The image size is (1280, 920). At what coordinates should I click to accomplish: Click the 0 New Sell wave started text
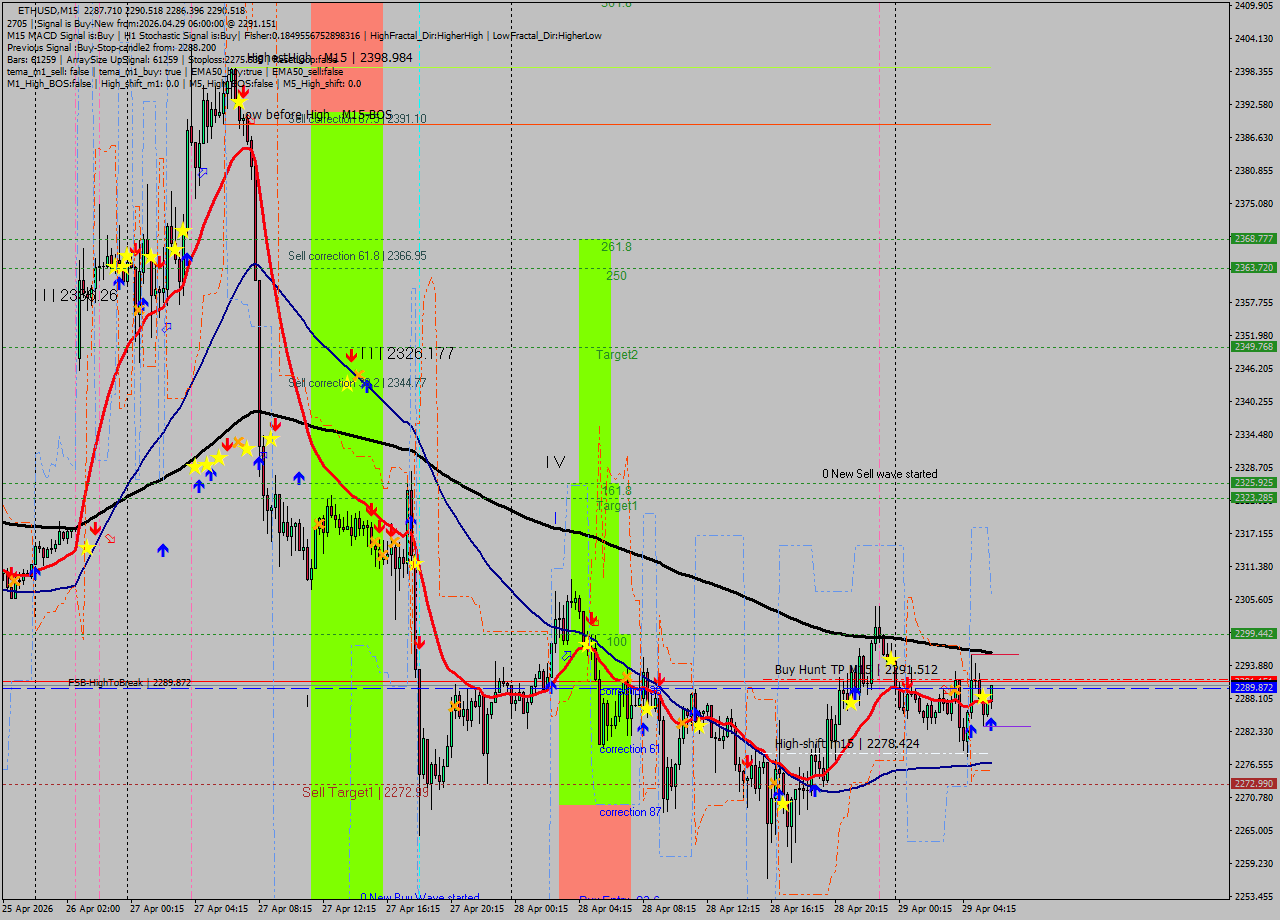tap(880, 474)
